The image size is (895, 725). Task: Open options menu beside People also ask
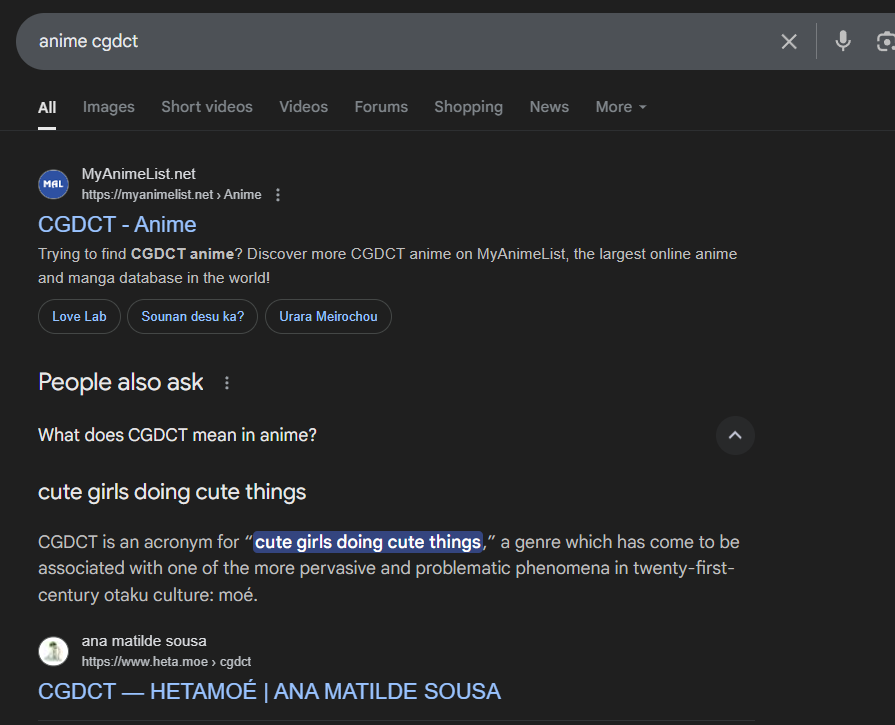pyautogui.click(x=227, y=382)
